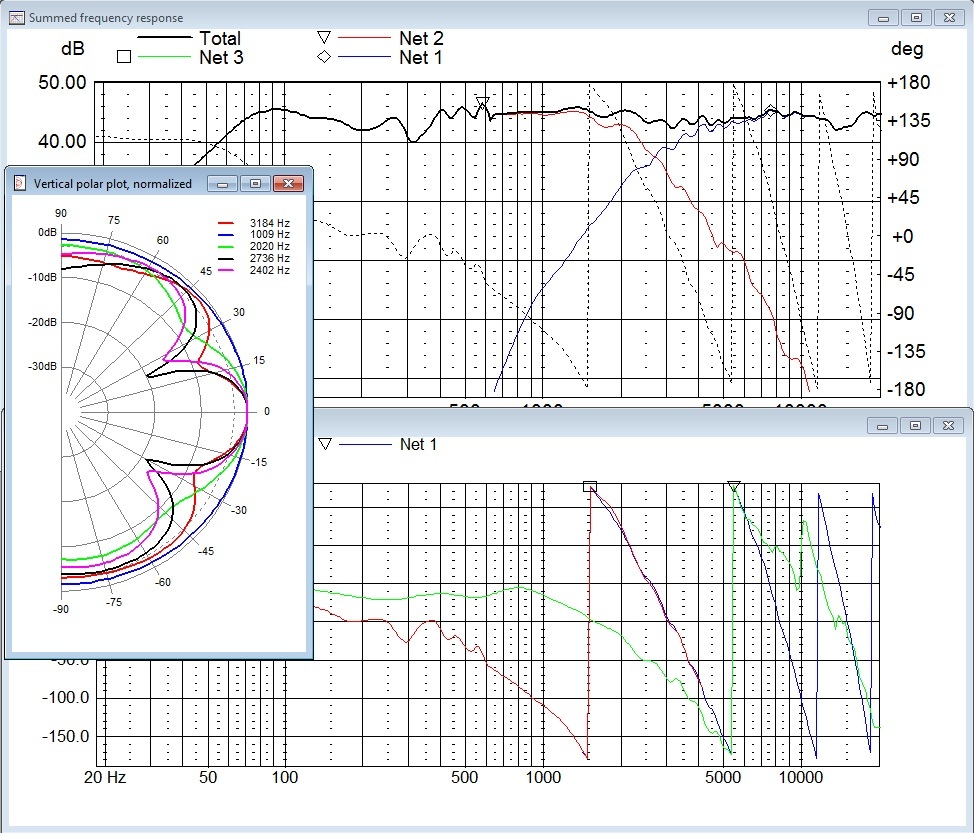Click the 'Total' legend label

220,38
